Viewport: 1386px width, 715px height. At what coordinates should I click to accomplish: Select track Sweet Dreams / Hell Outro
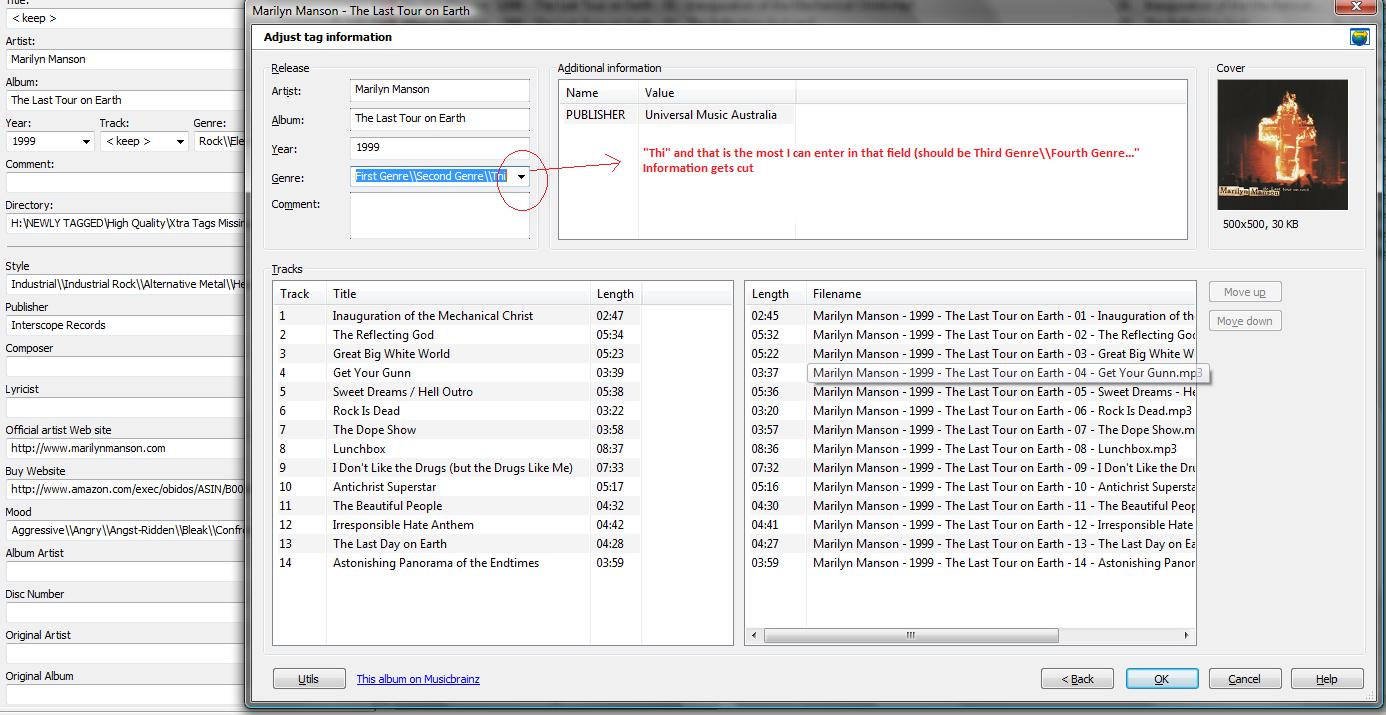tap(403, 392)
